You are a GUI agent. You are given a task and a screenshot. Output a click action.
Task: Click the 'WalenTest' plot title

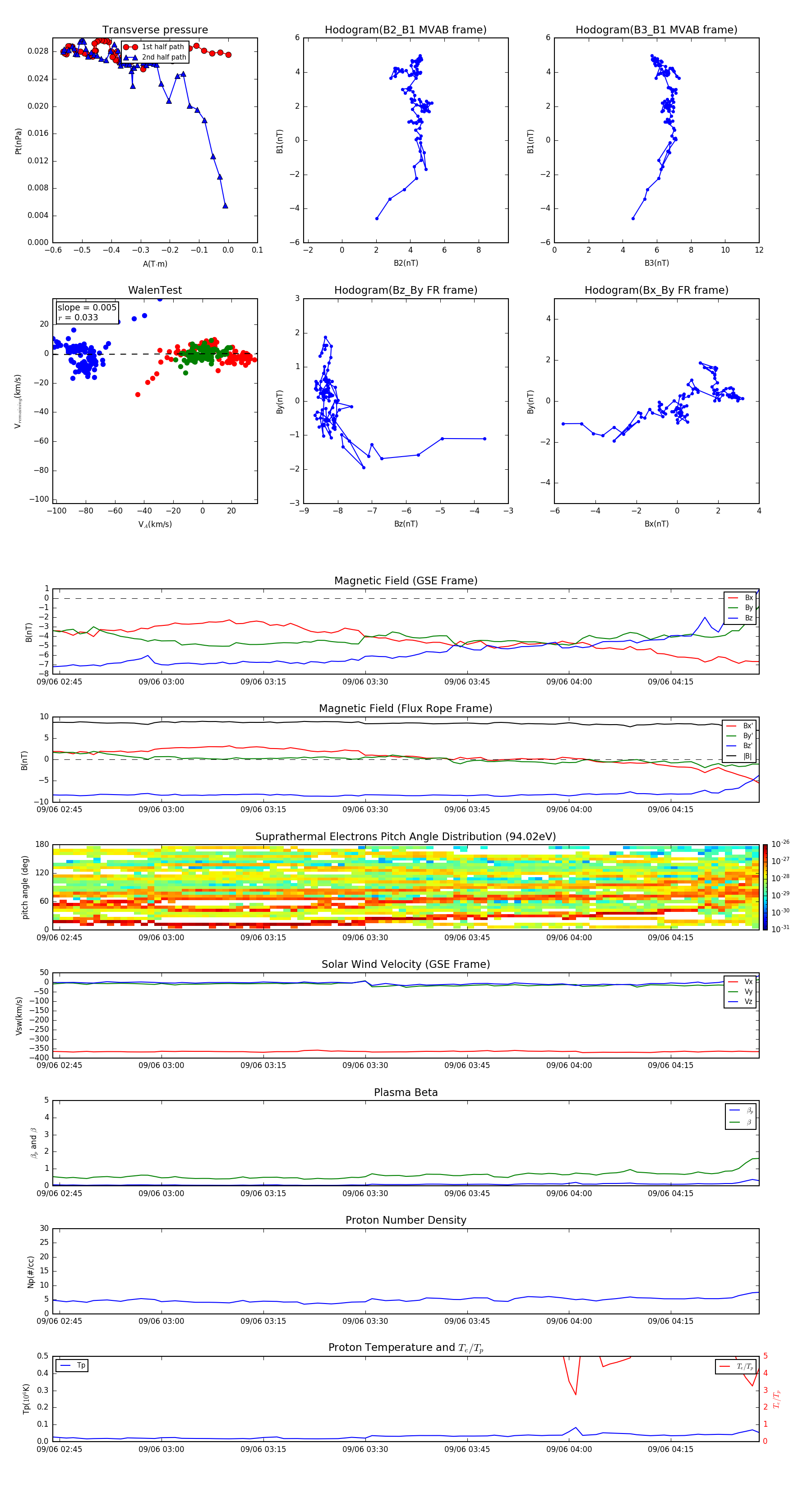[155, 290]
